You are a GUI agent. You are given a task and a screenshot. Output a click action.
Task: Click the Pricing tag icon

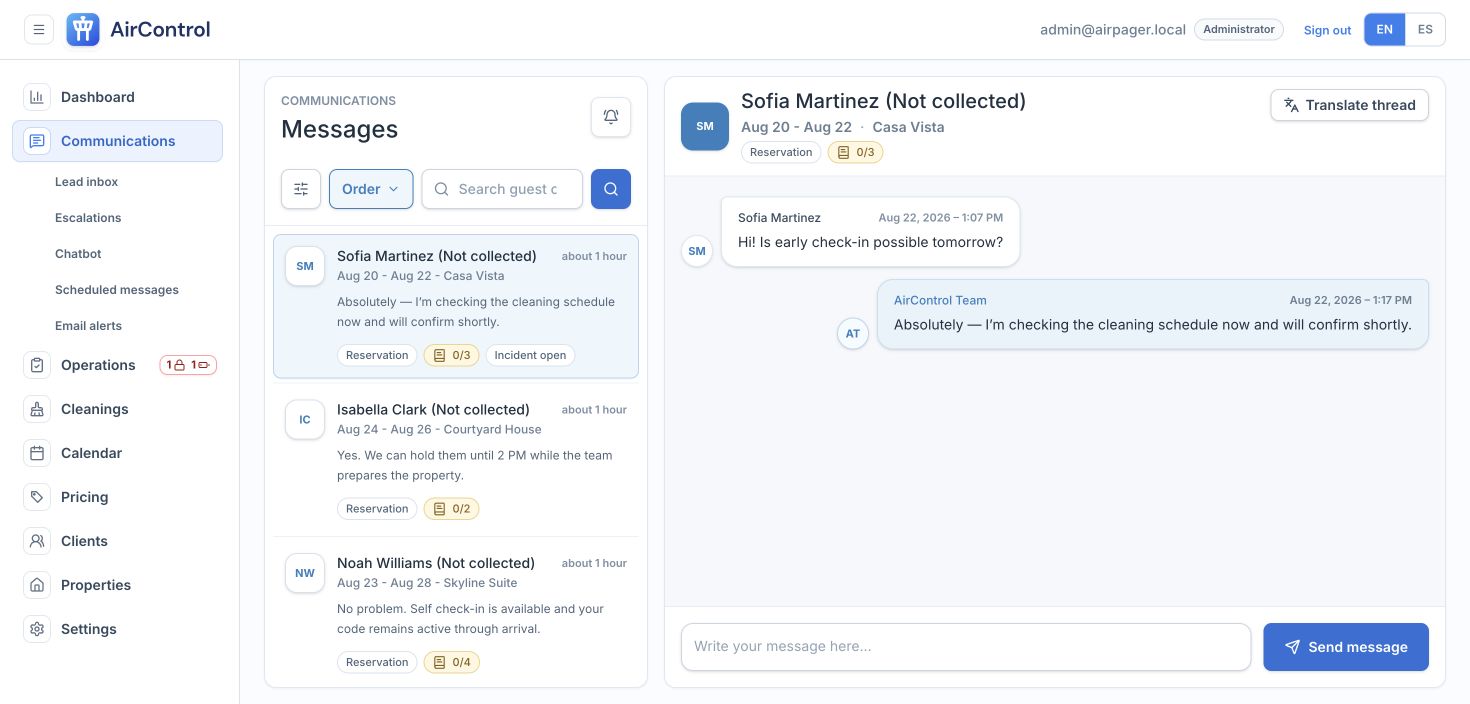pos(37,497)
